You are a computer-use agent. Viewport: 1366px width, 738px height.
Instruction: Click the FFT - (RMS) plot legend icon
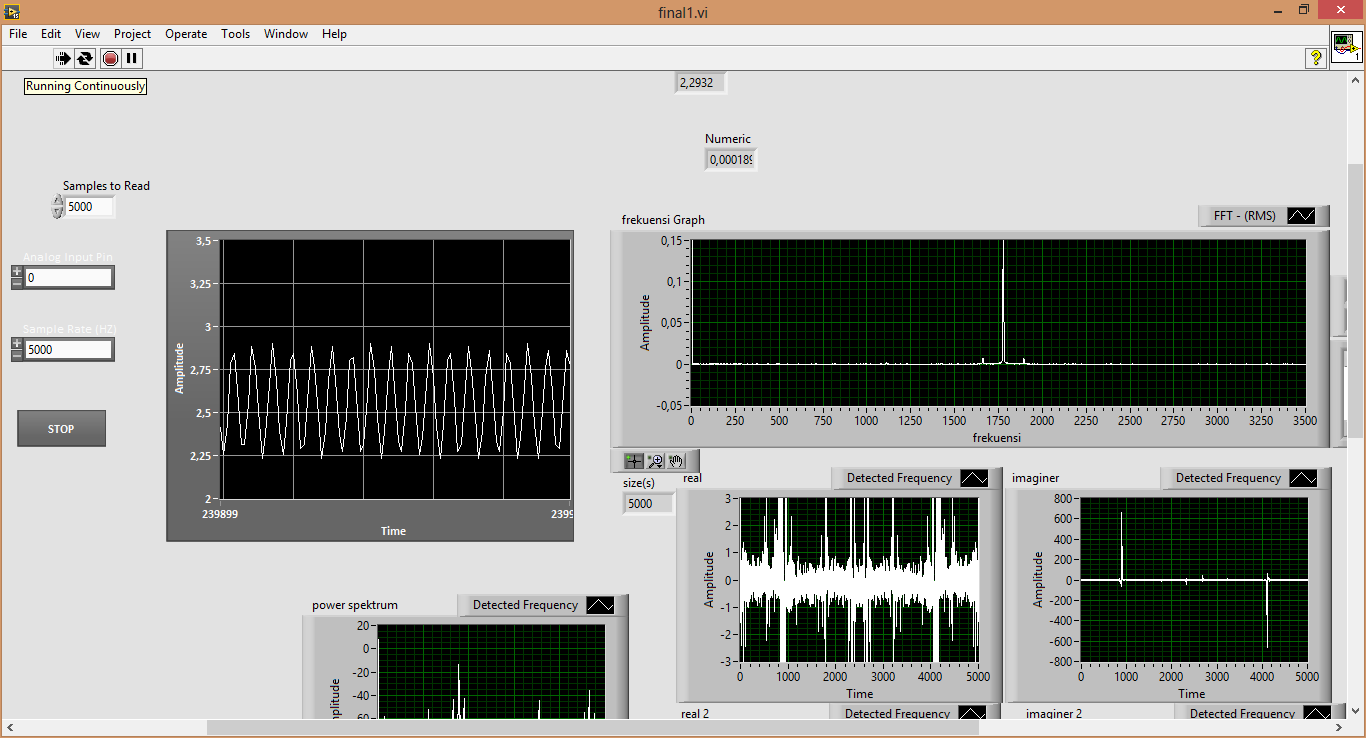(x=1301, y=215)
